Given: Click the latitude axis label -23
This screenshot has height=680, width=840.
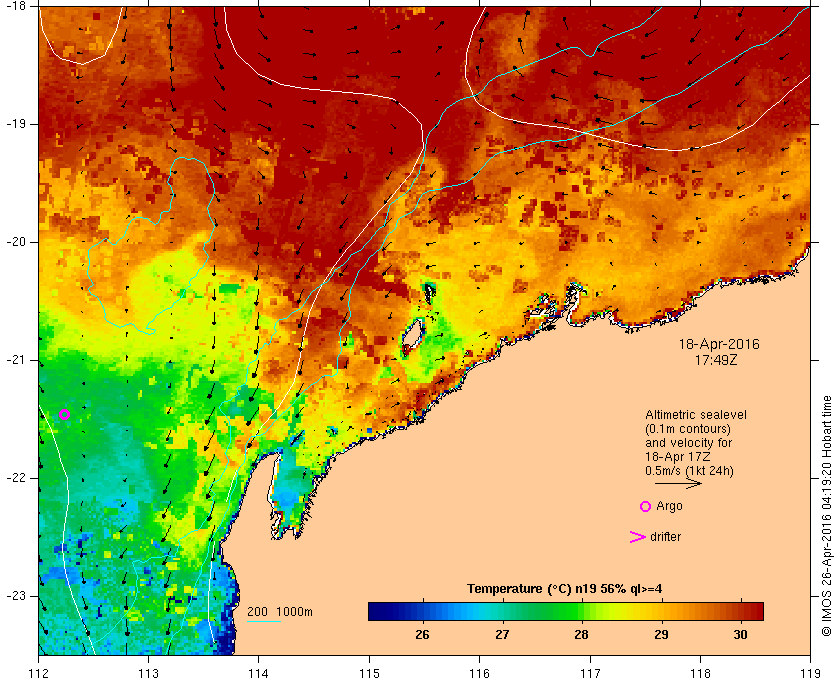Looking at the screenshot, I should tap(14, 596).
